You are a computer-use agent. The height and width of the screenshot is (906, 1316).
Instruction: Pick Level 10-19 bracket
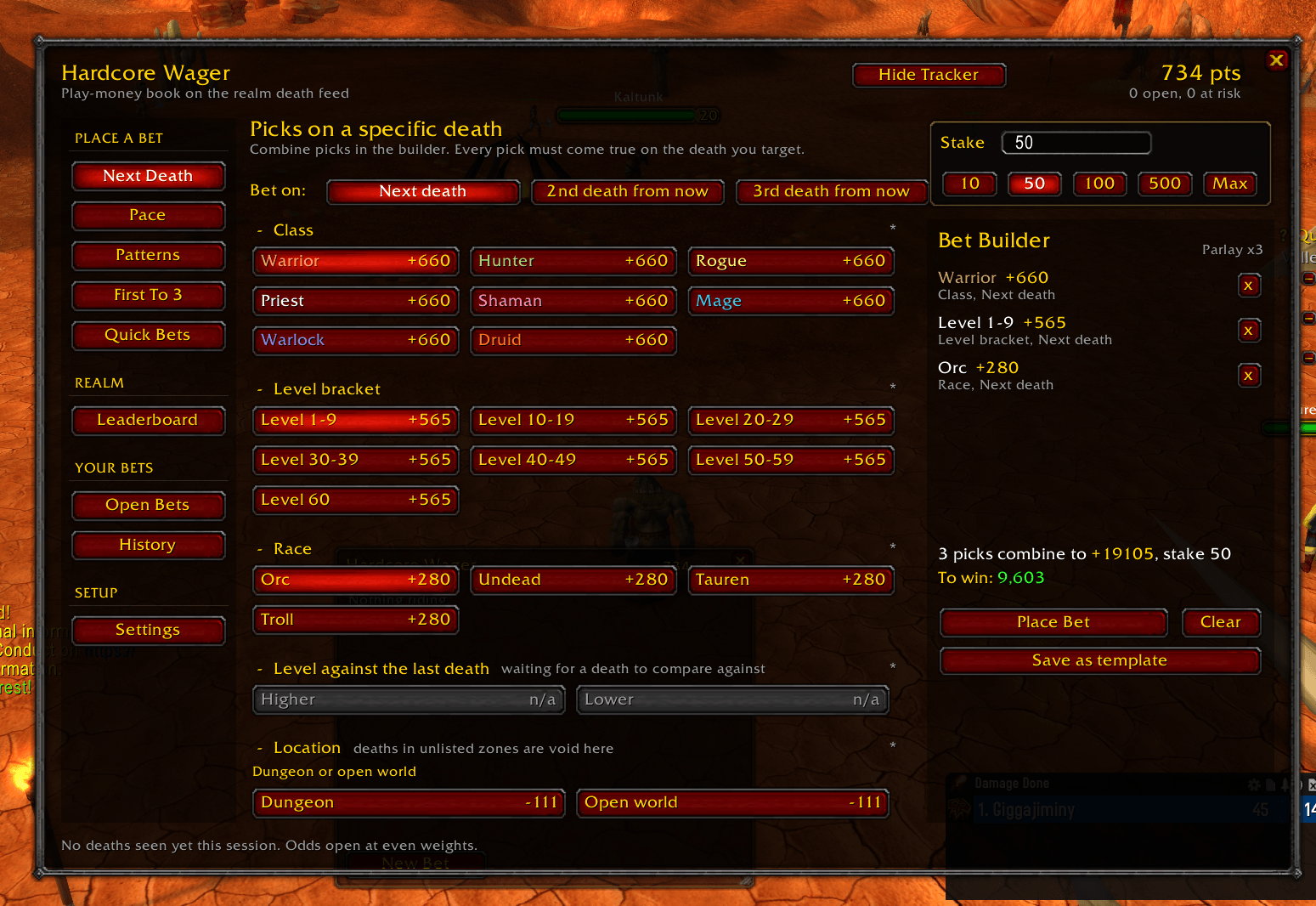[573, 421]
